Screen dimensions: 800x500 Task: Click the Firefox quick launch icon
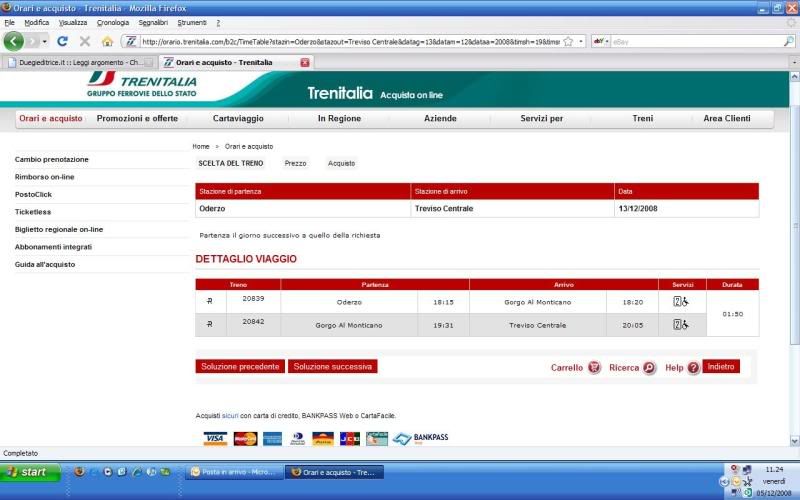point(79,472)
